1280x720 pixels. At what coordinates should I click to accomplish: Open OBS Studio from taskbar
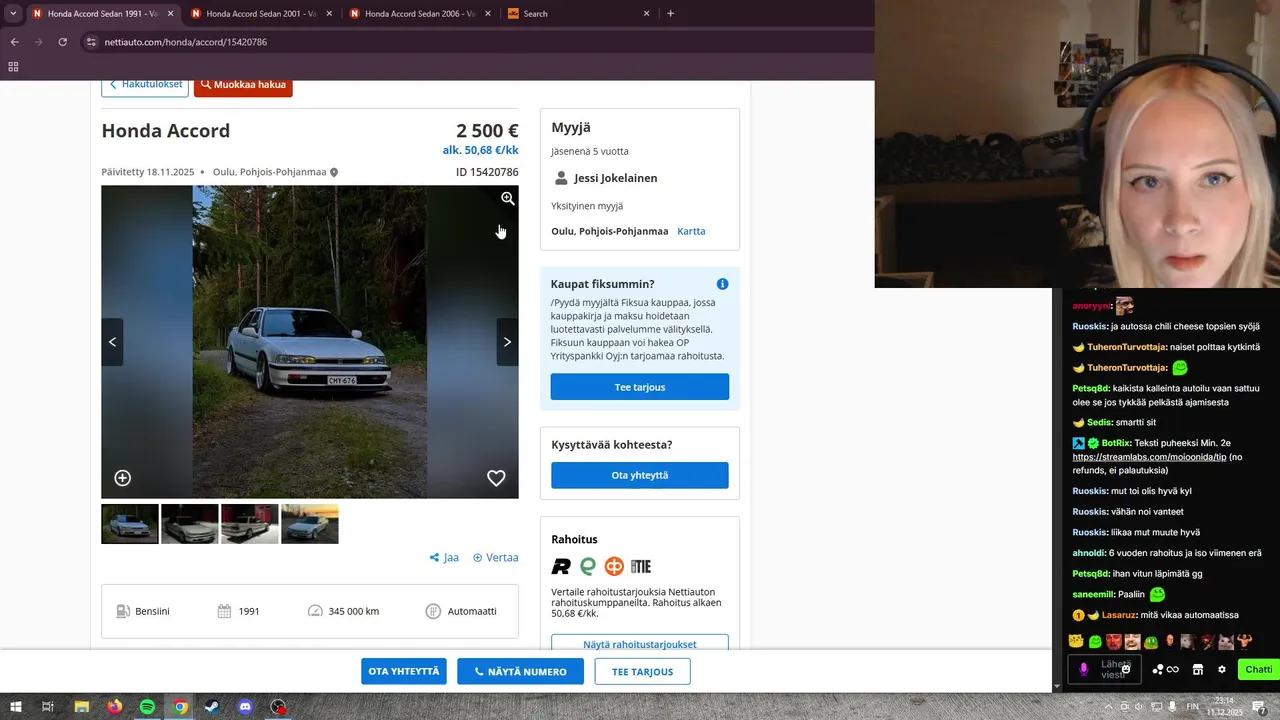point(278,707)
